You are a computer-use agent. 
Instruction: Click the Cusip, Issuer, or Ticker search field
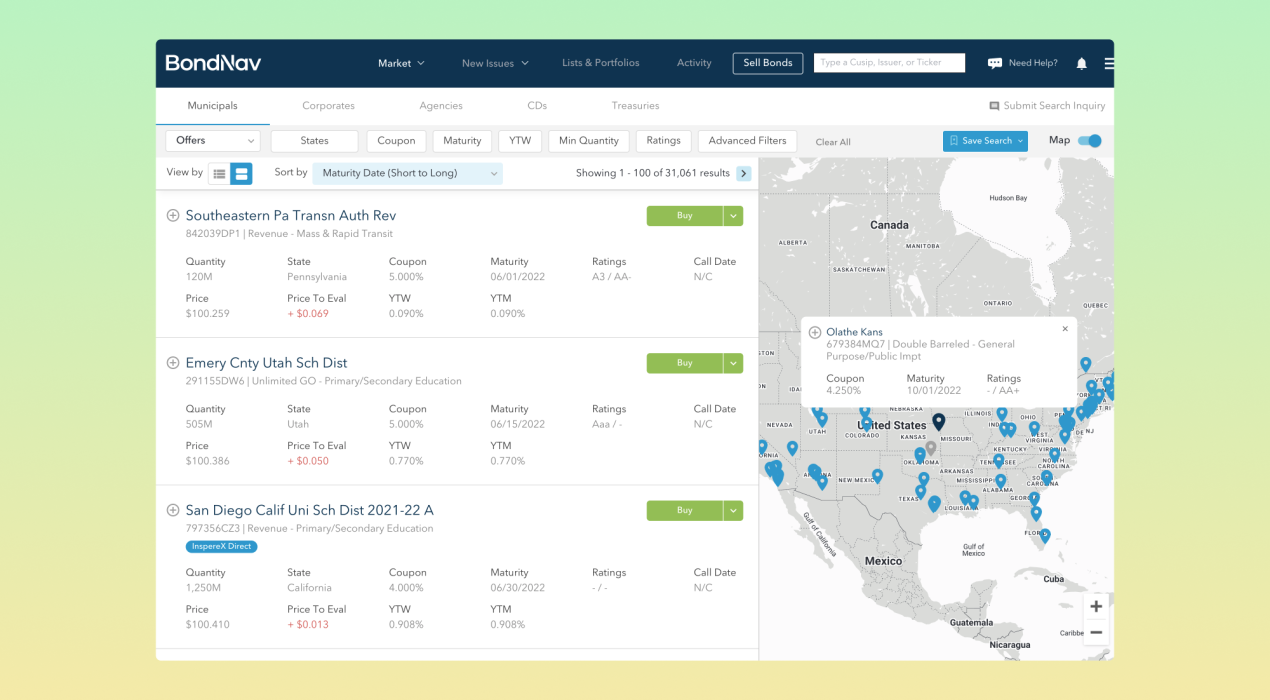pos(889,63)
